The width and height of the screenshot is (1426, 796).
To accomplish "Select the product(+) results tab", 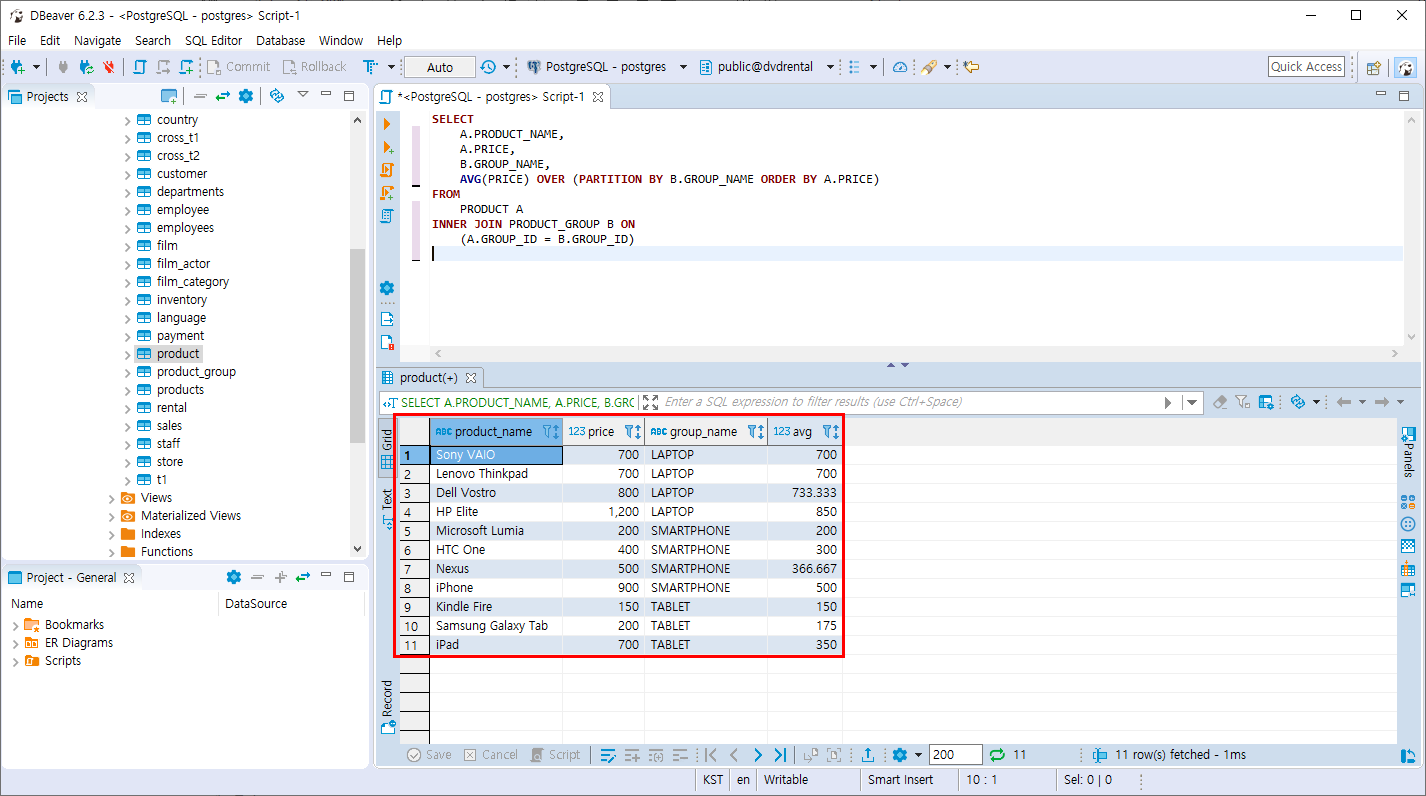I will (429, 378).
